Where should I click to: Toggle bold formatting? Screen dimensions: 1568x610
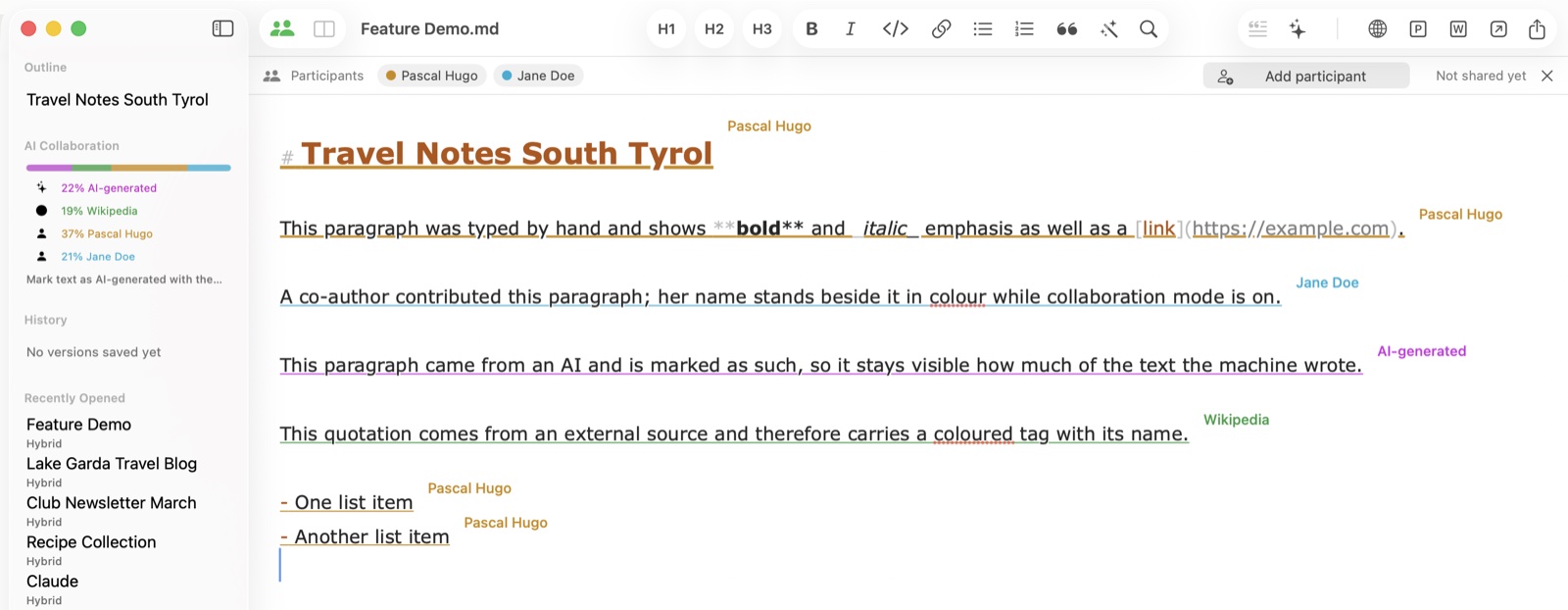[811, 29]
